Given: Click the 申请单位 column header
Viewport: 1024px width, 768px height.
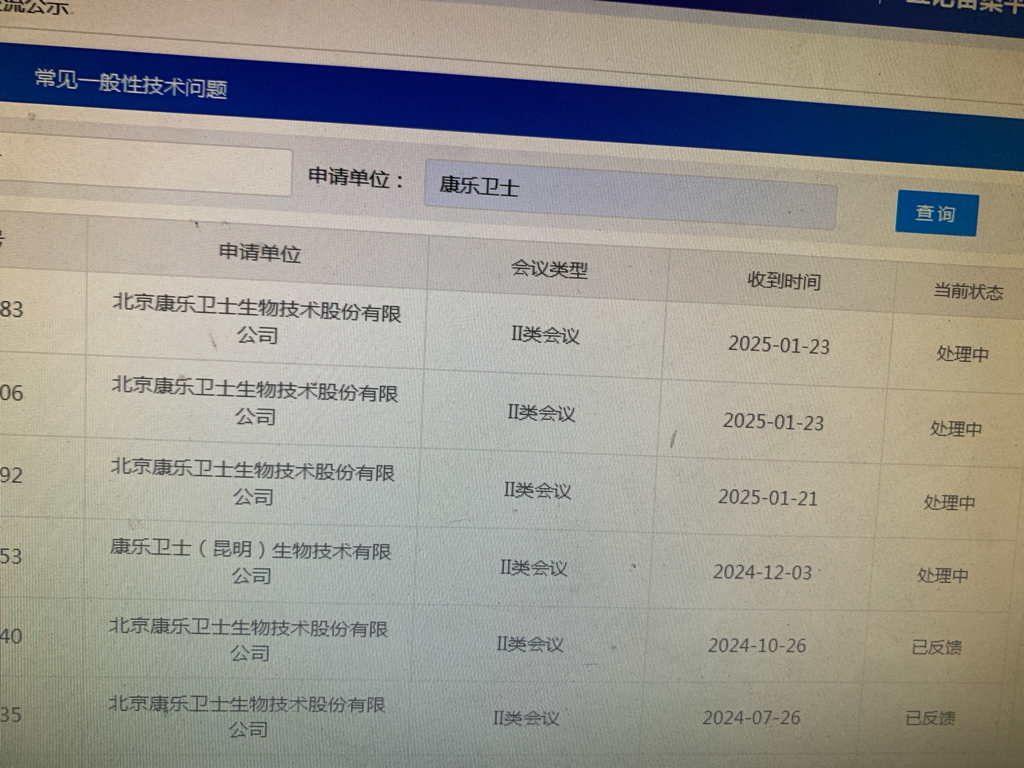Looking at the screenshot, I should point(260,252).
